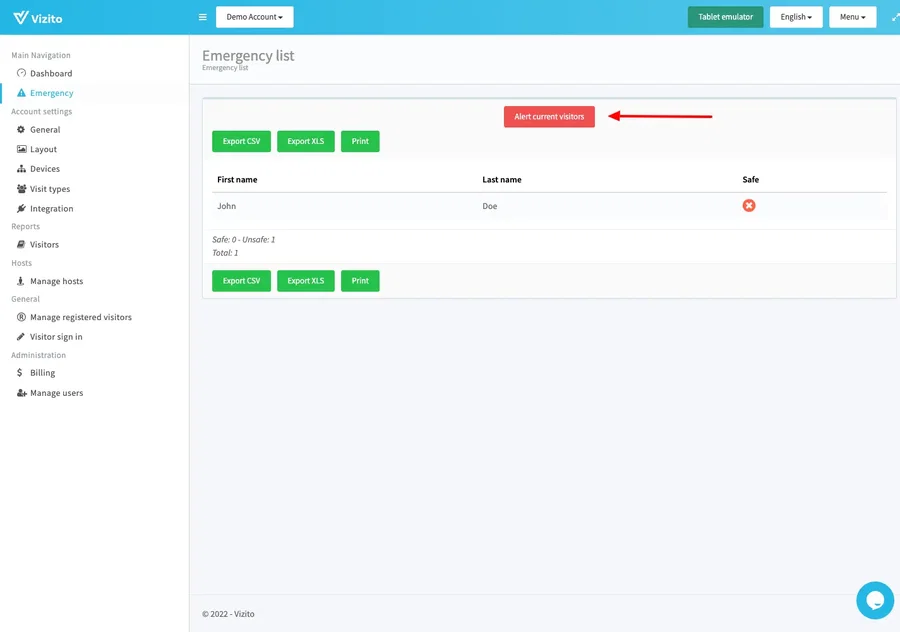
Task: Open the Menu dropdown
Action: click(x=852, y=17)
